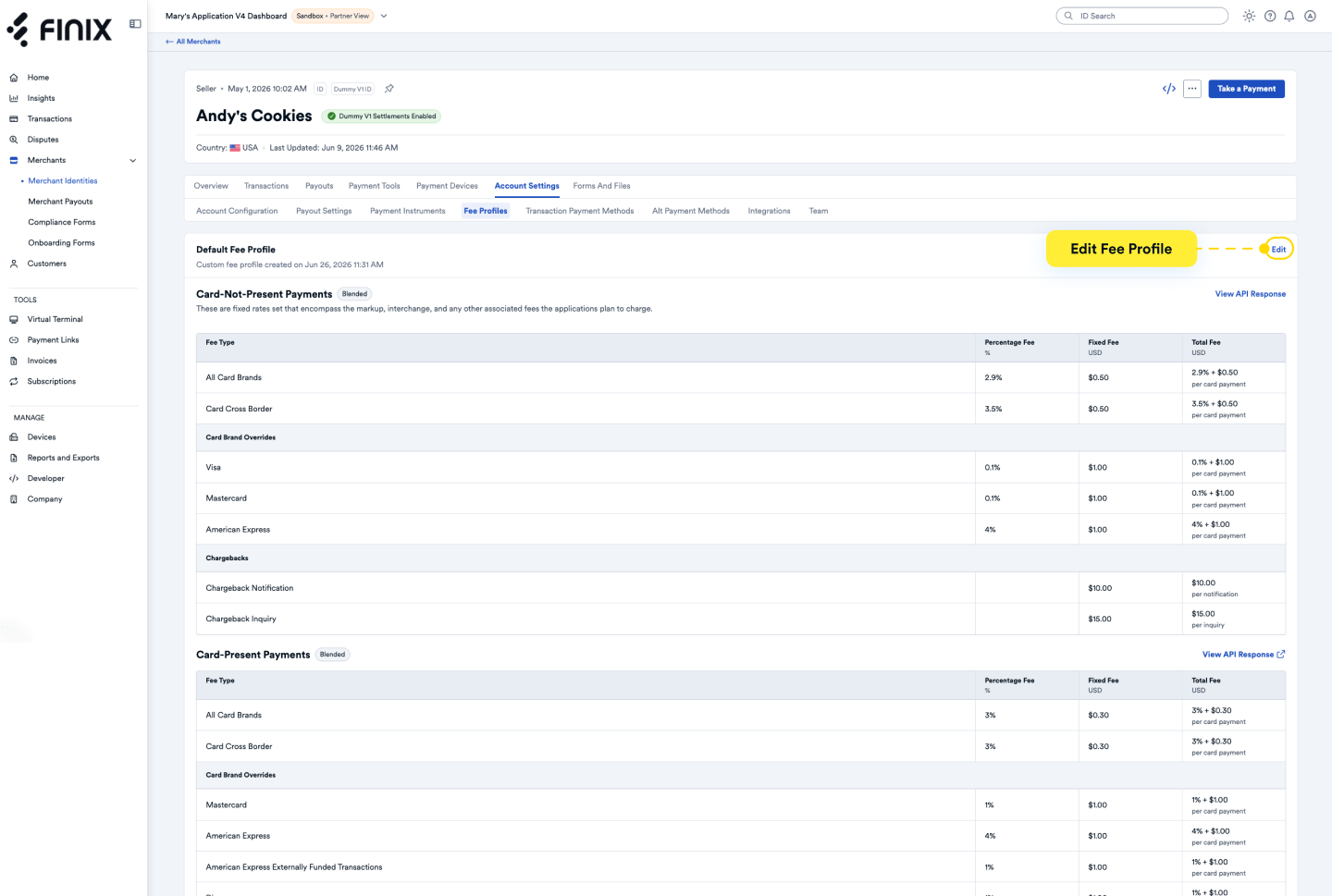Click the Blended badge beside Card-Not-Present Payments
This screenshot has height=896, width=1332.
coord(355,294)
